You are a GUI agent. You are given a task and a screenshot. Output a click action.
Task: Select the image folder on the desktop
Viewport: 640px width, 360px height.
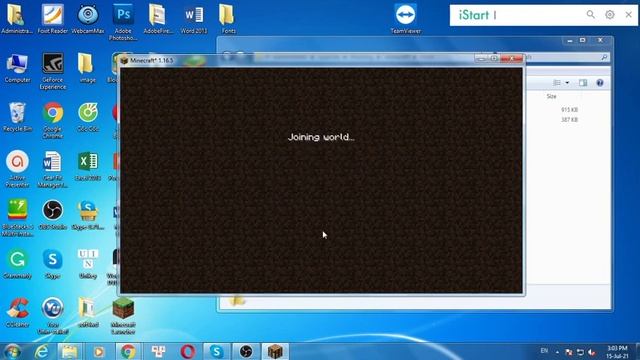(x=87, y=68)
